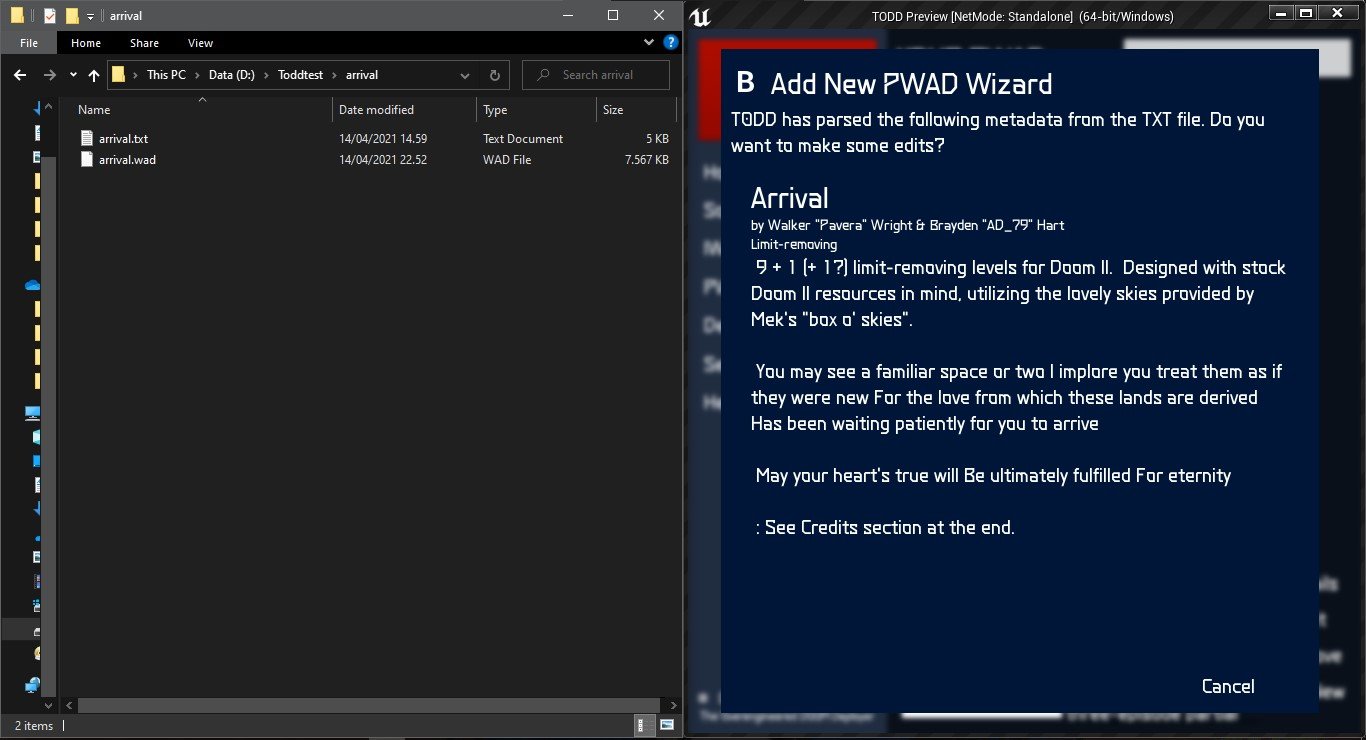Click the Text Document type cell
Viewport: 1366px width, 740px height.
[x=523, y=139]
